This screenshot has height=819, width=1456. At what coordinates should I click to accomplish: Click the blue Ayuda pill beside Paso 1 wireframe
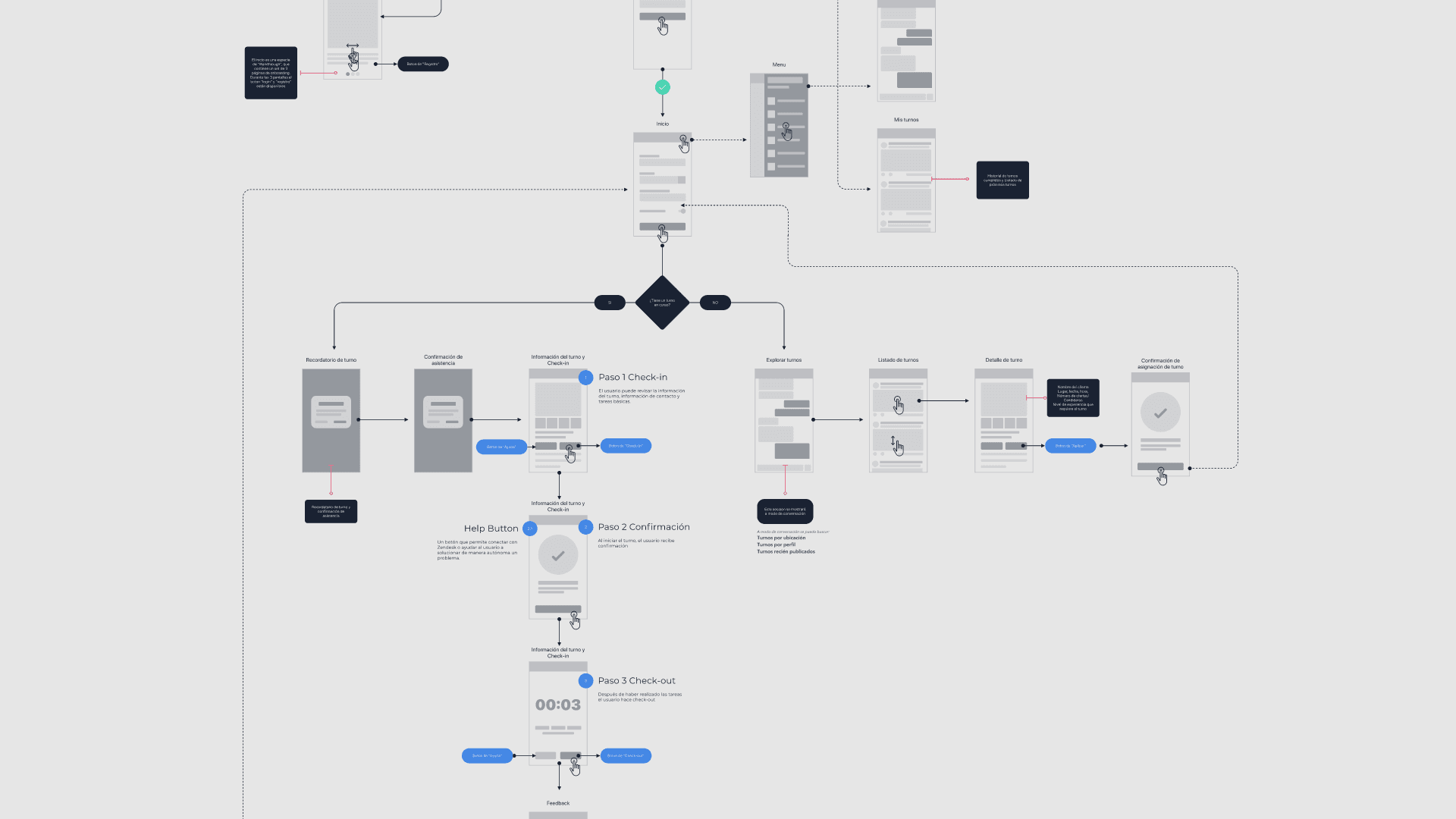click(501, 447)
